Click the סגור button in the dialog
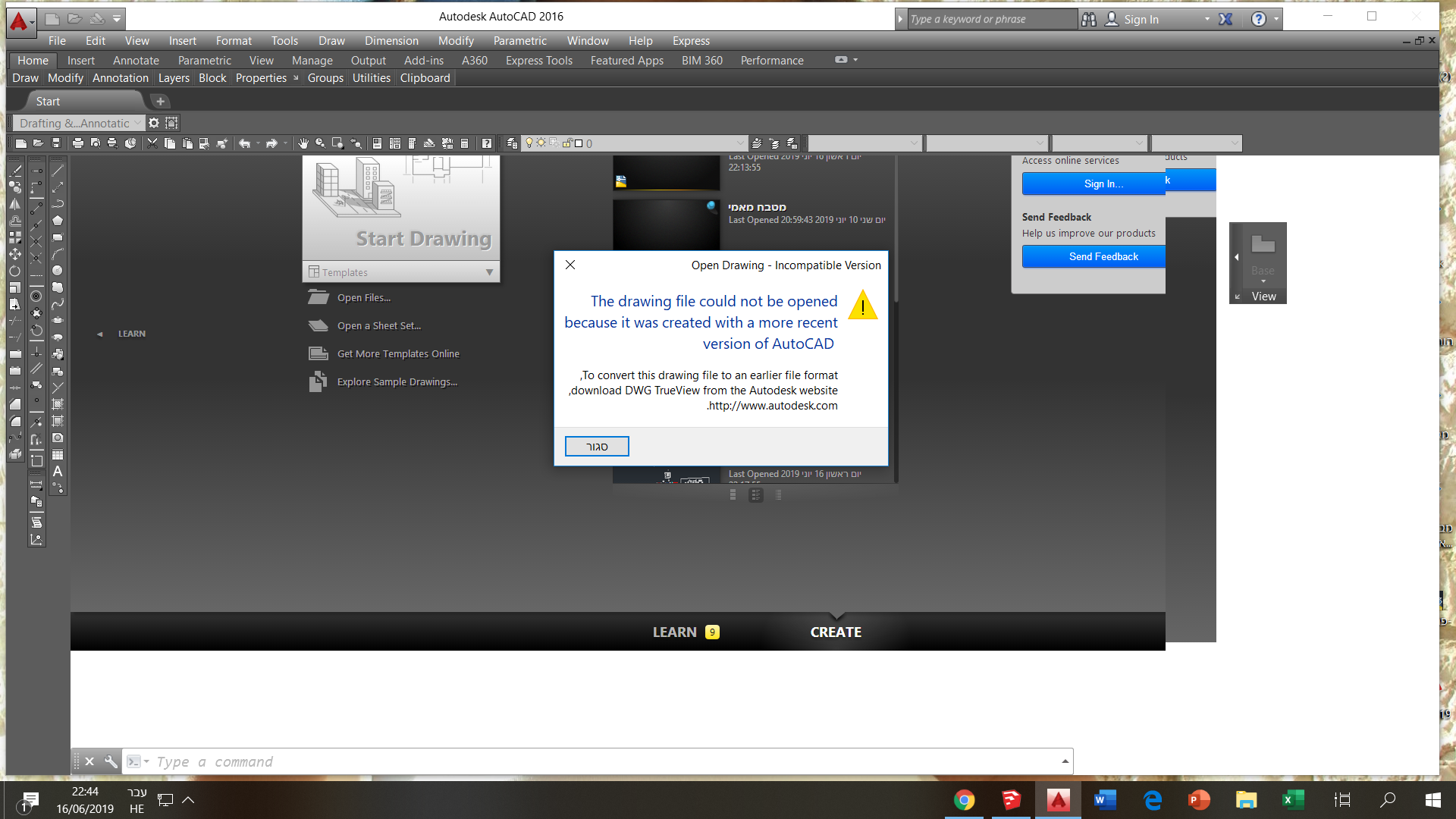1456x819 pixels. (x=597, y=447)
